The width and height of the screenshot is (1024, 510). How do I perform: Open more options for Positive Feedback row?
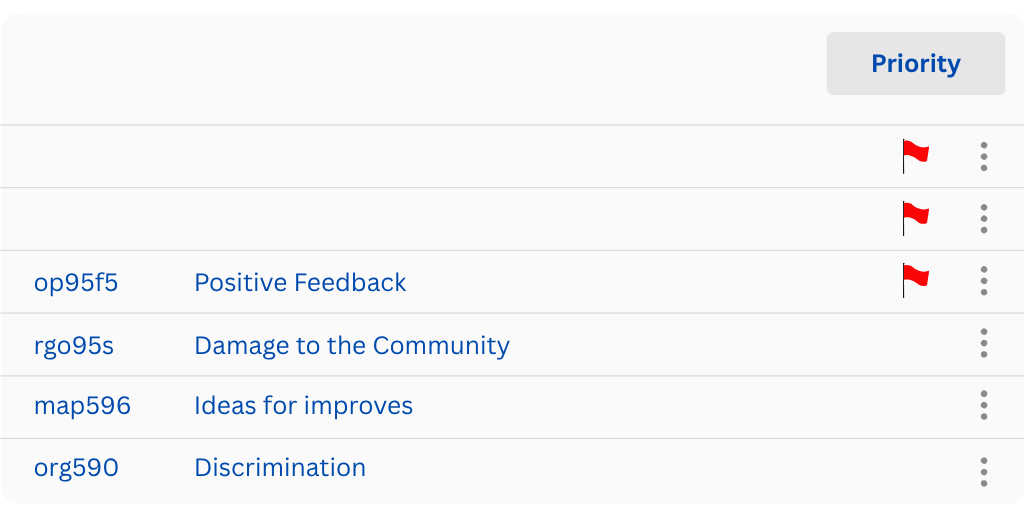[x=984, y=281]
